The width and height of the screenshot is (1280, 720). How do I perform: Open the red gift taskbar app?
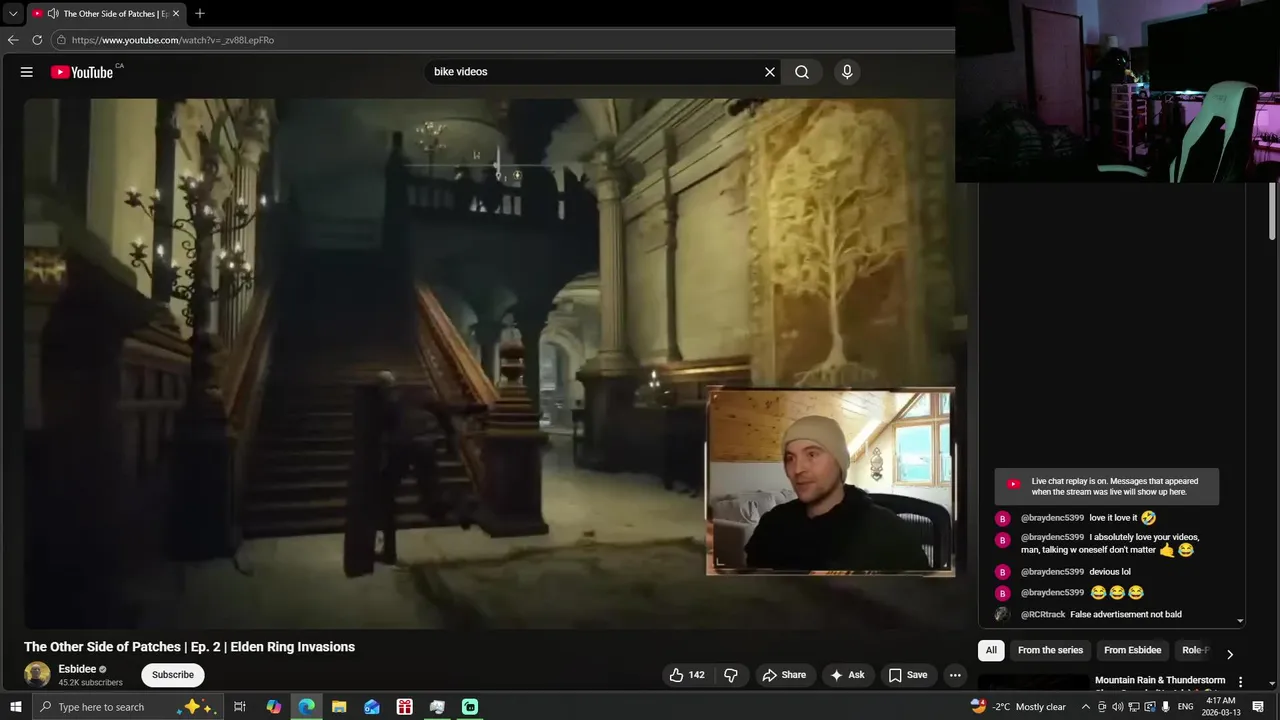[404, 707]
